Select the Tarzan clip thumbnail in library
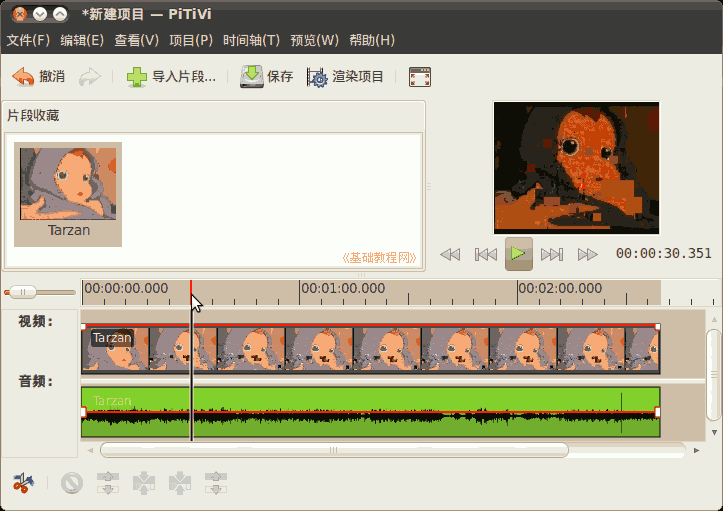Screen dimensions: 723x511 [68, 194]
